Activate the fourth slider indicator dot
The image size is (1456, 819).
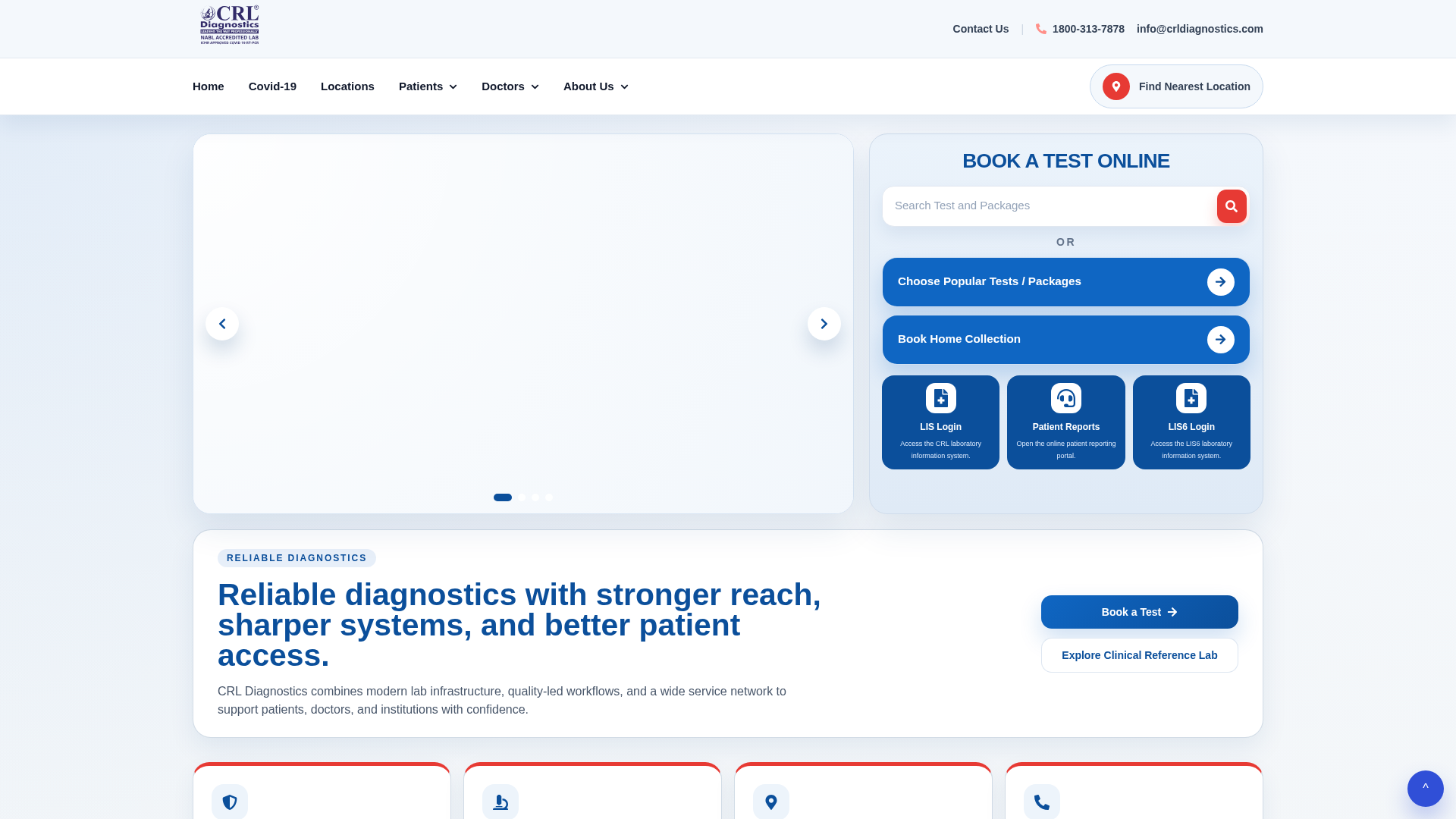pos(549,497)
